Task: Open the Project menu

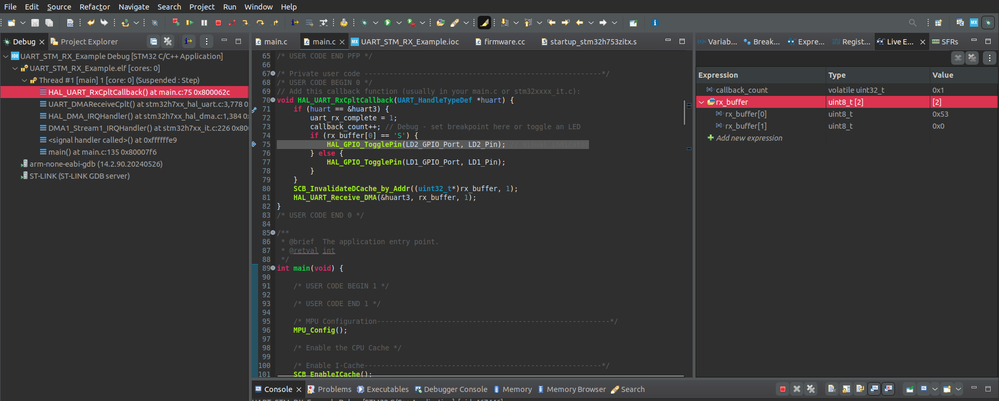Action: coord(202,6)
